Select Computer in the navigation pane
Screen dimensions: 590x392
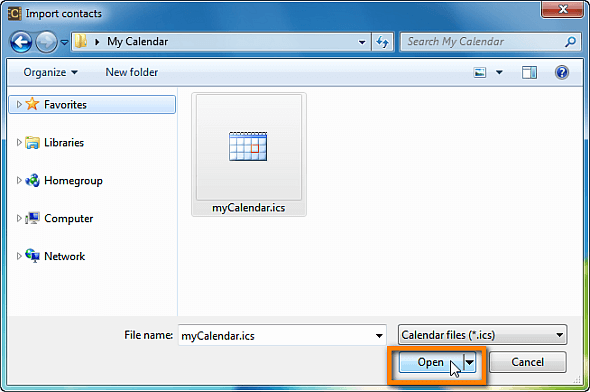coord(68,219)
